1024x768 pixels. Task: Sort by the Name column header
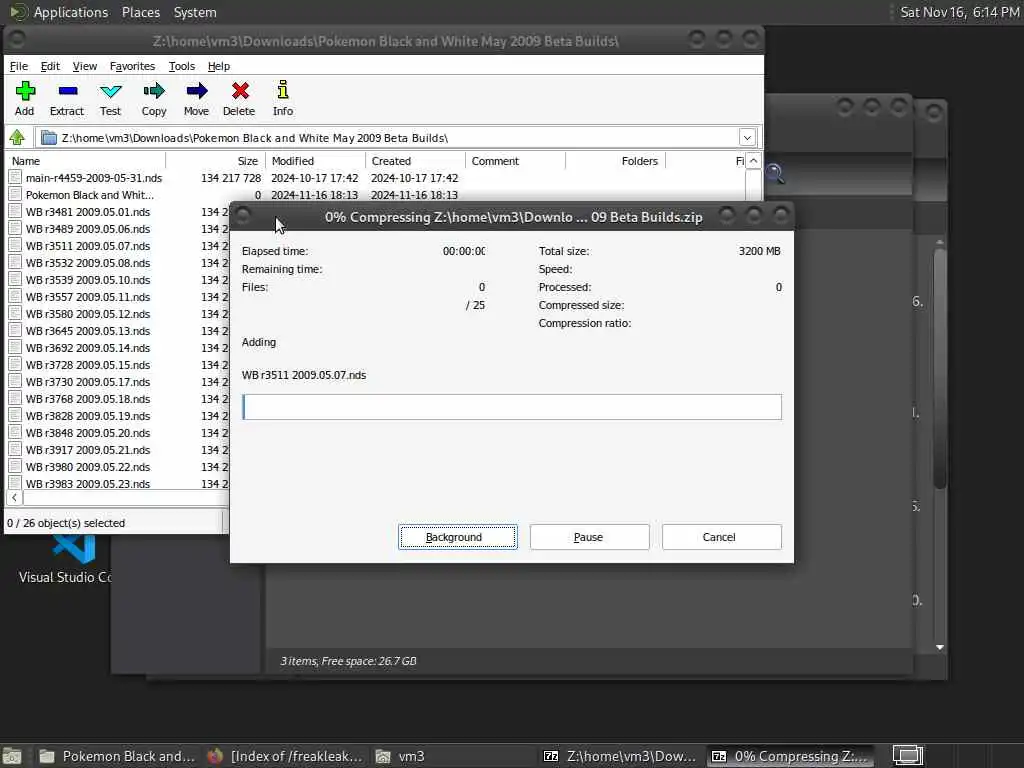click(85, 161)
